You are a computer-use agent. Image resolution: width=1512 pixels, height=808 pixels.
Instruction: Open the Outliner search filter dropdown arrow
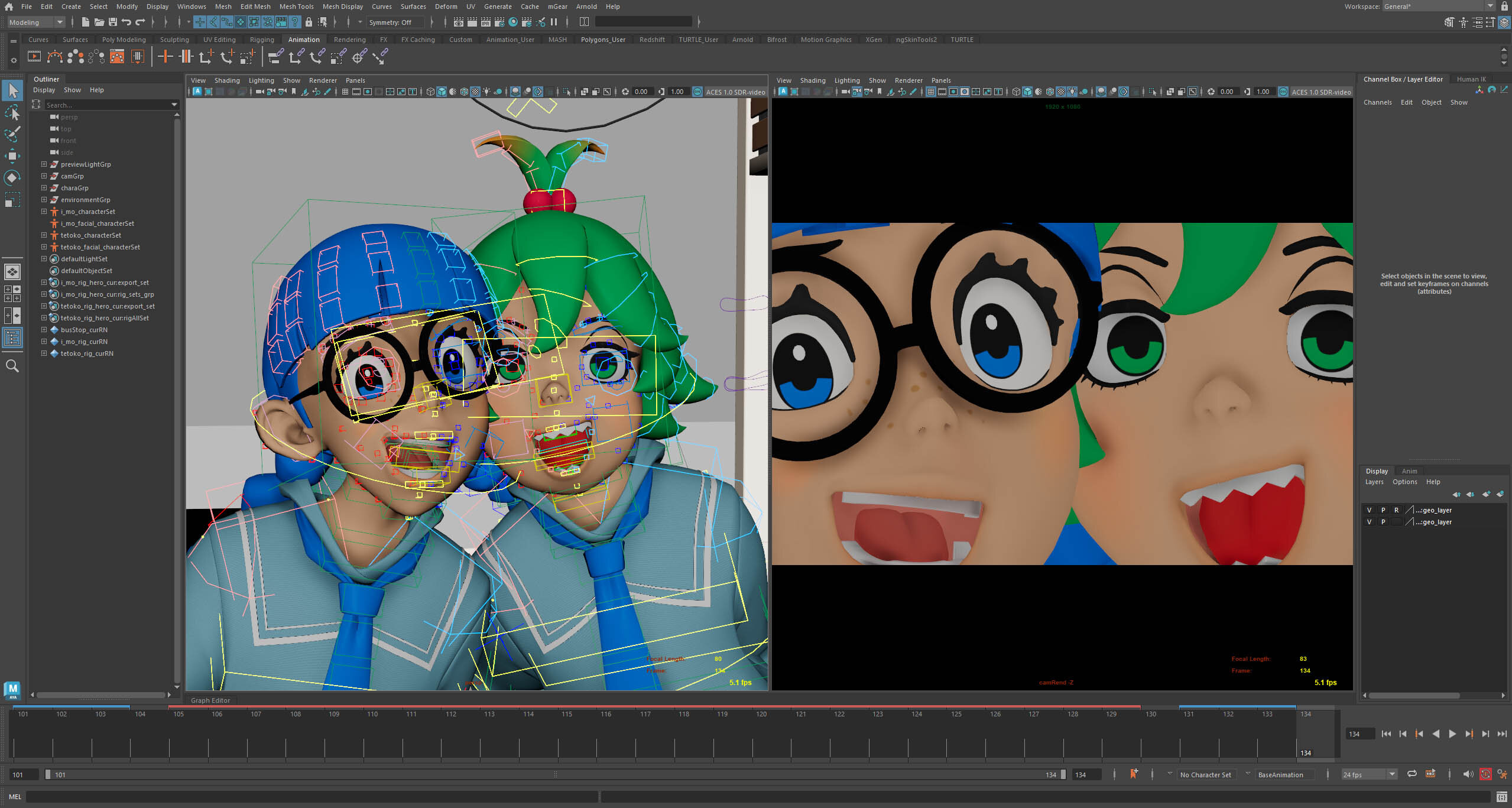click(174, 105)
